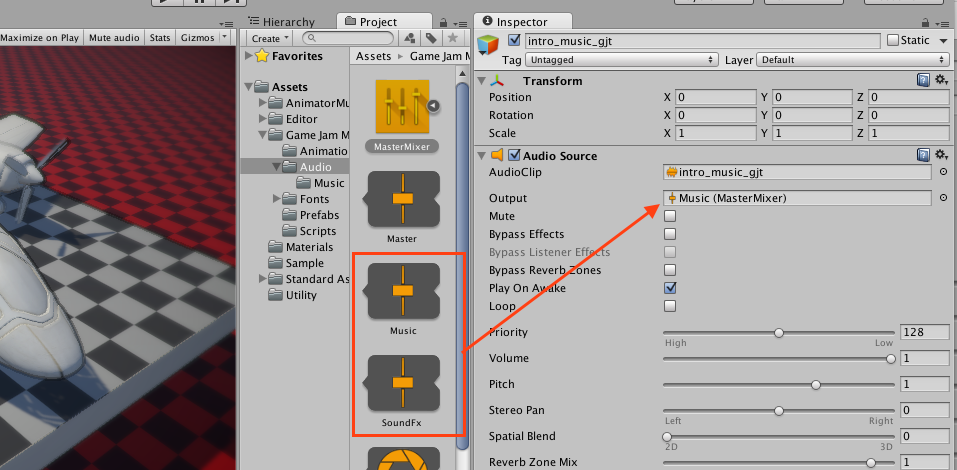Click the Priority slider handle
The width and height of the screenshot is (957, 470).
(779, 333)
